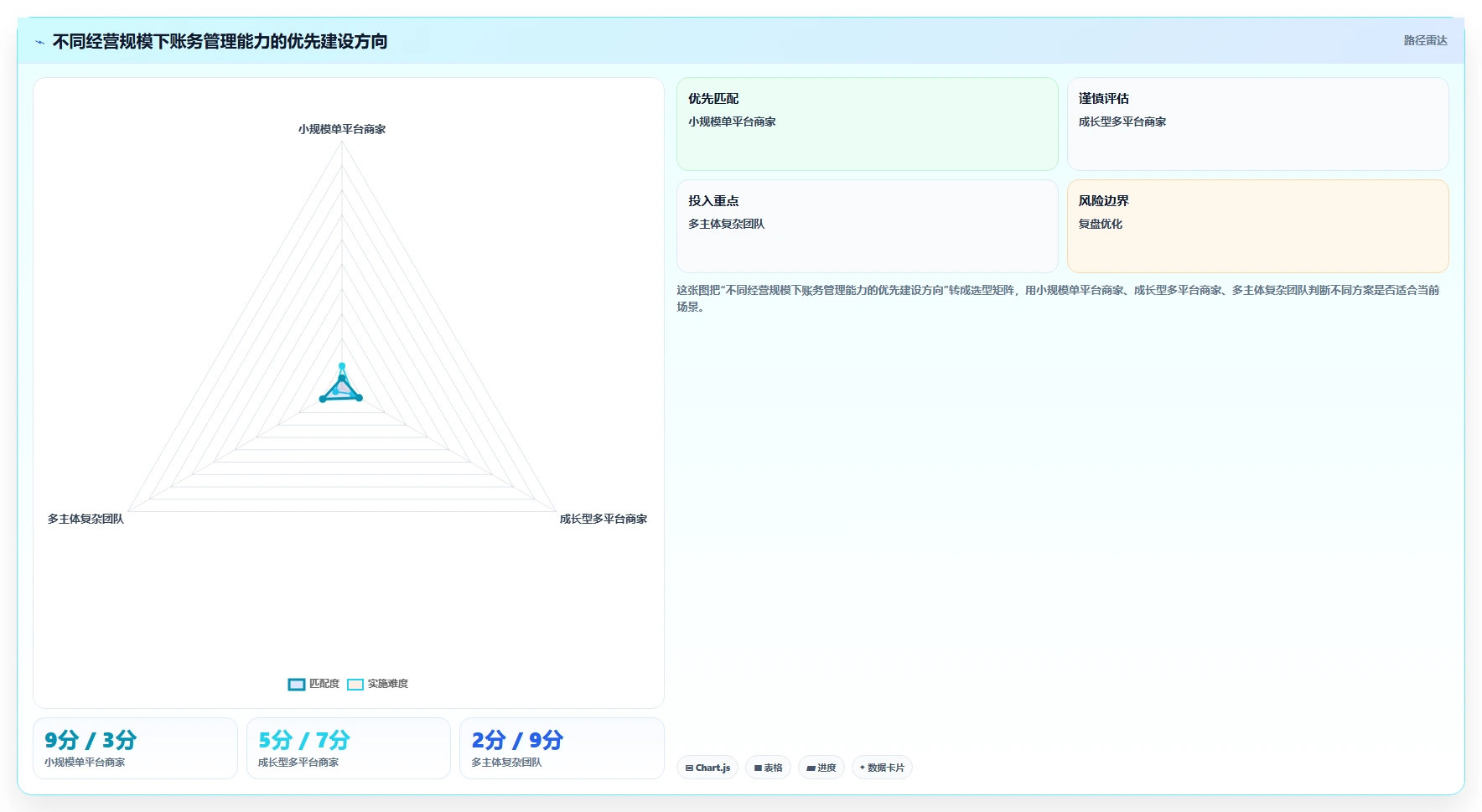The width and height of the screenshot is (1482, 812).
Task: Click the 小规模单平台商家 radar axis label
Action: coord(342,129)
